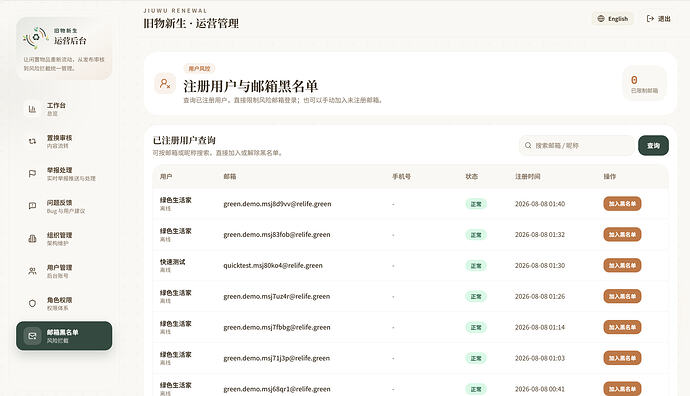Viewport: 690px width, 396px height.
Task: Focus the 搜索邮箱/昵称 search field
Action: pyautogui.click(x=577, y=145)
